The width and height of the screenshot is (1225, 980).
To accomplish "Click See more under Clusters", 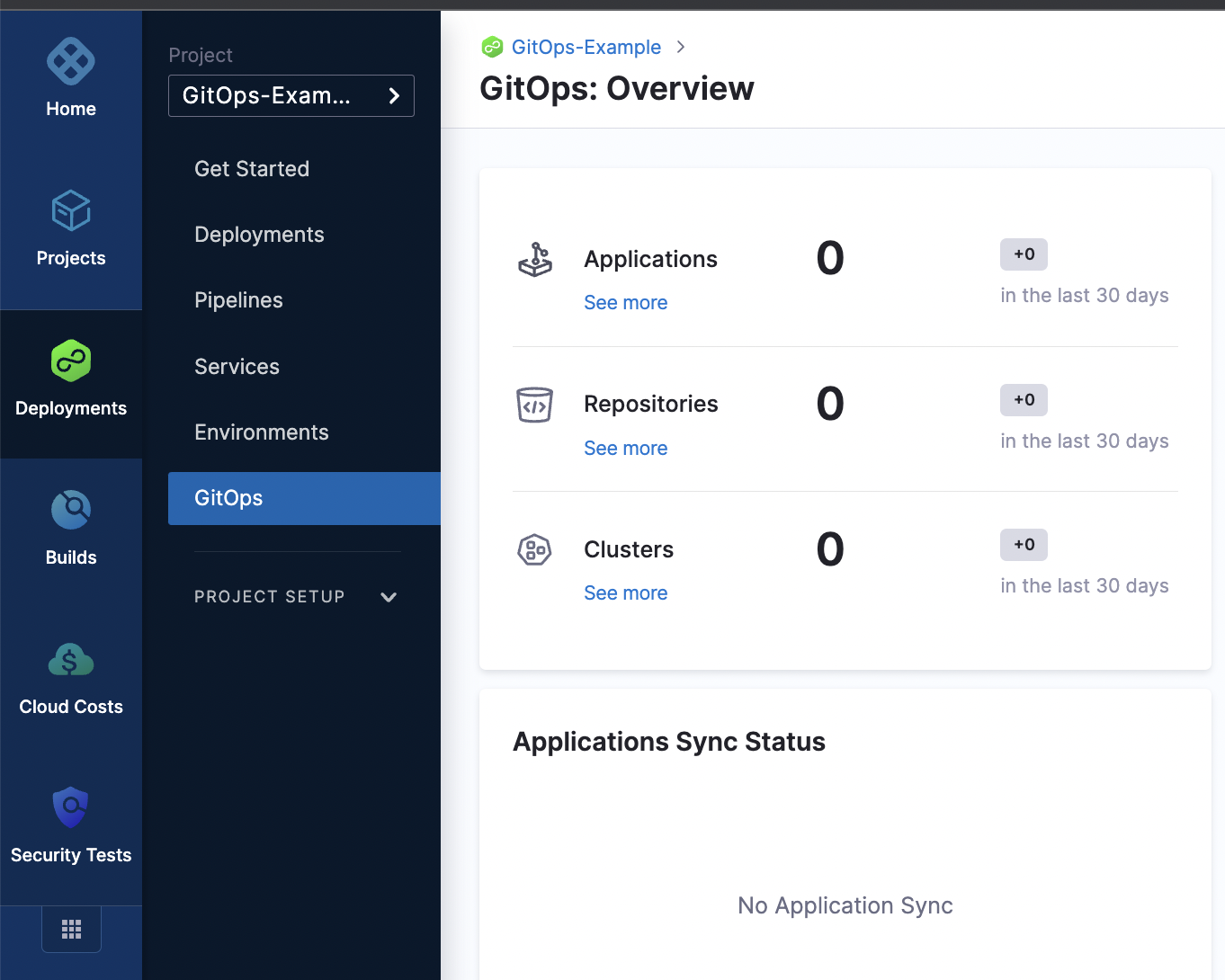I will pyautogui.click(x=625, y=593).
